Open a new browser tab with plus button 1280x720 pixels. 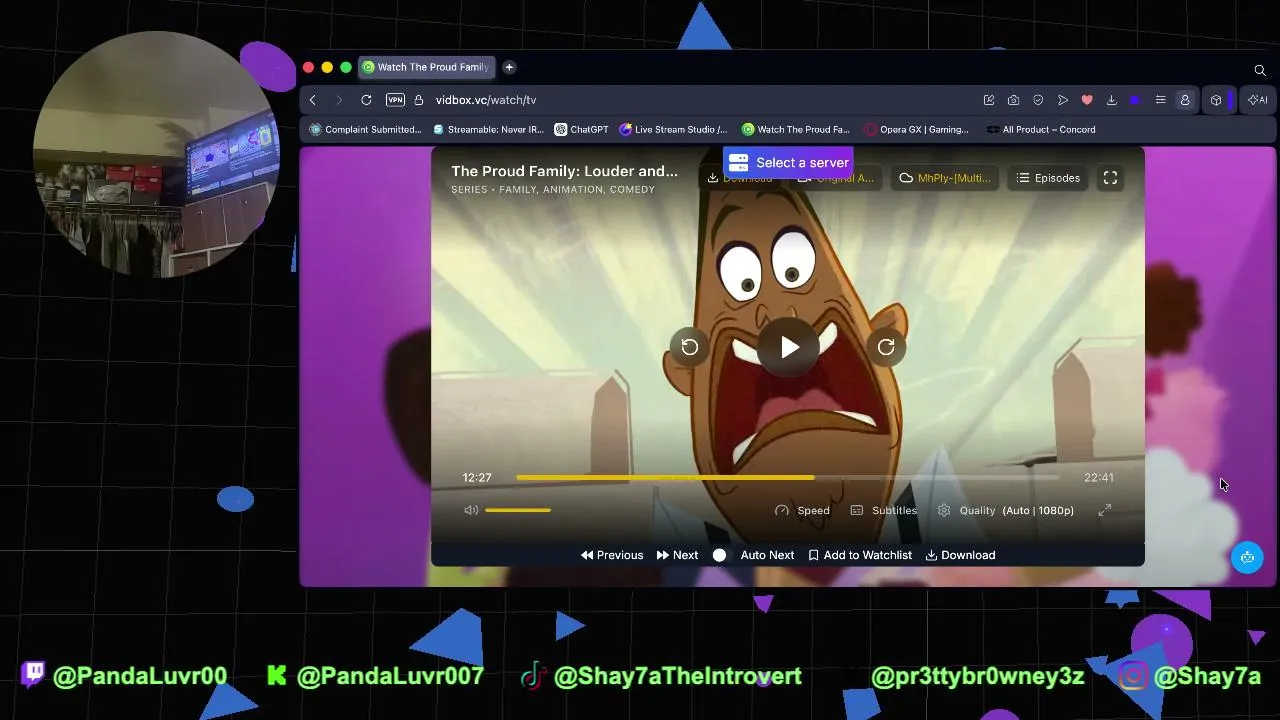click(509, 67)
